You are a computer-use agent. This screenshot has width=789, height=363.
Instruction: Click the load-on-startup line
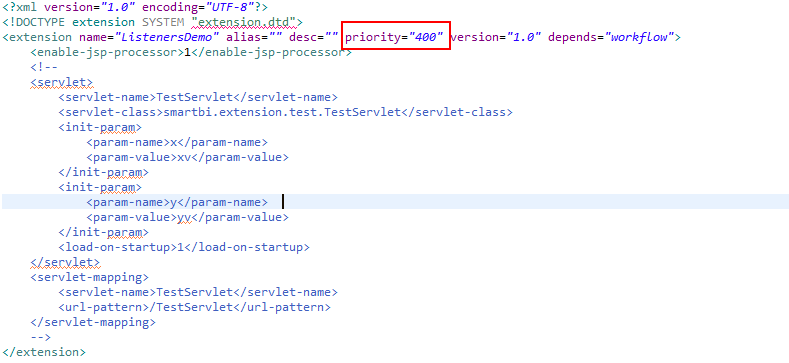[184, 247]
